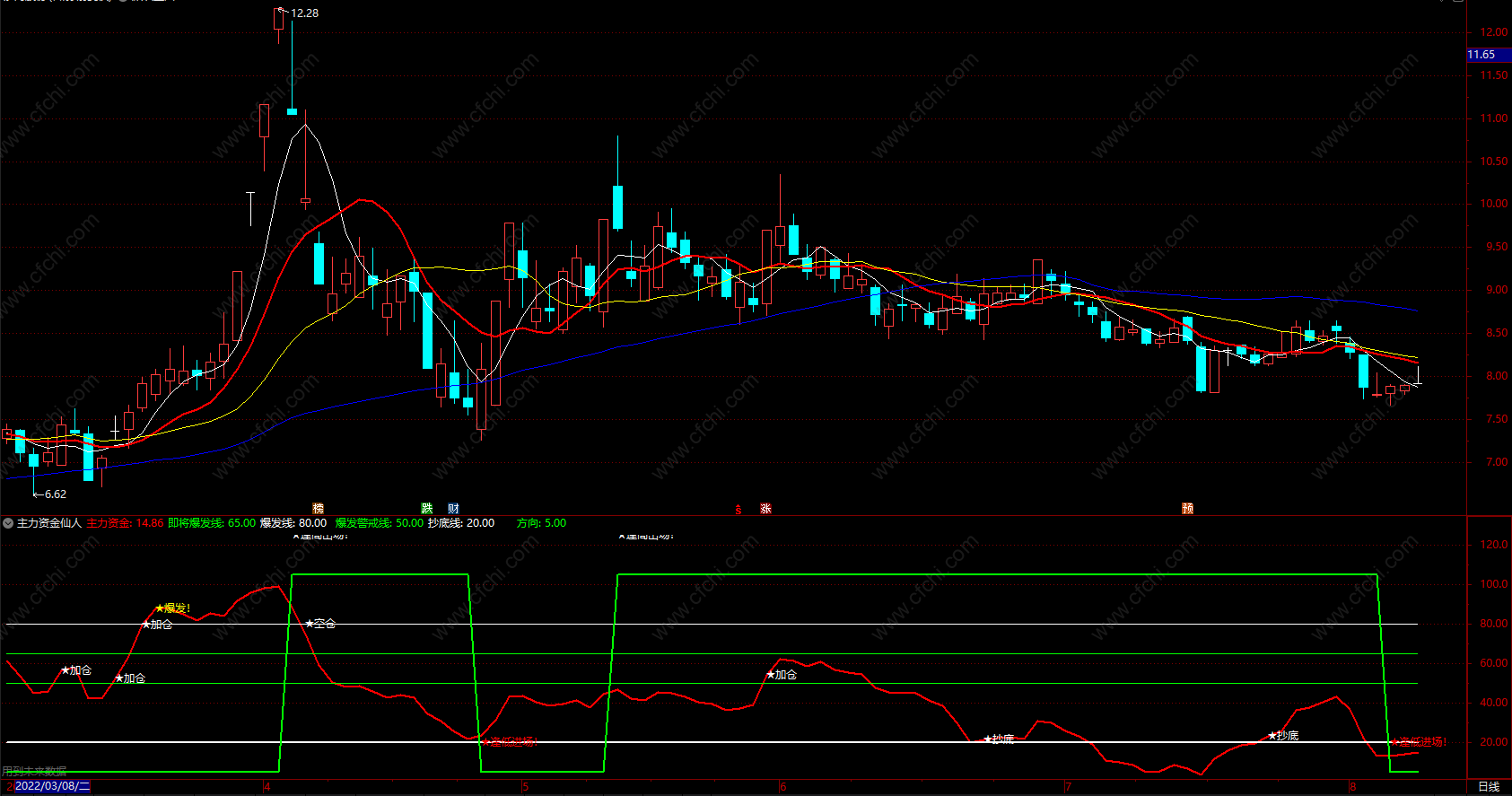Click the ★空仓 signal marker
Image resolution: width=1512 pixels, height=796 pixels.
point(320,624)
